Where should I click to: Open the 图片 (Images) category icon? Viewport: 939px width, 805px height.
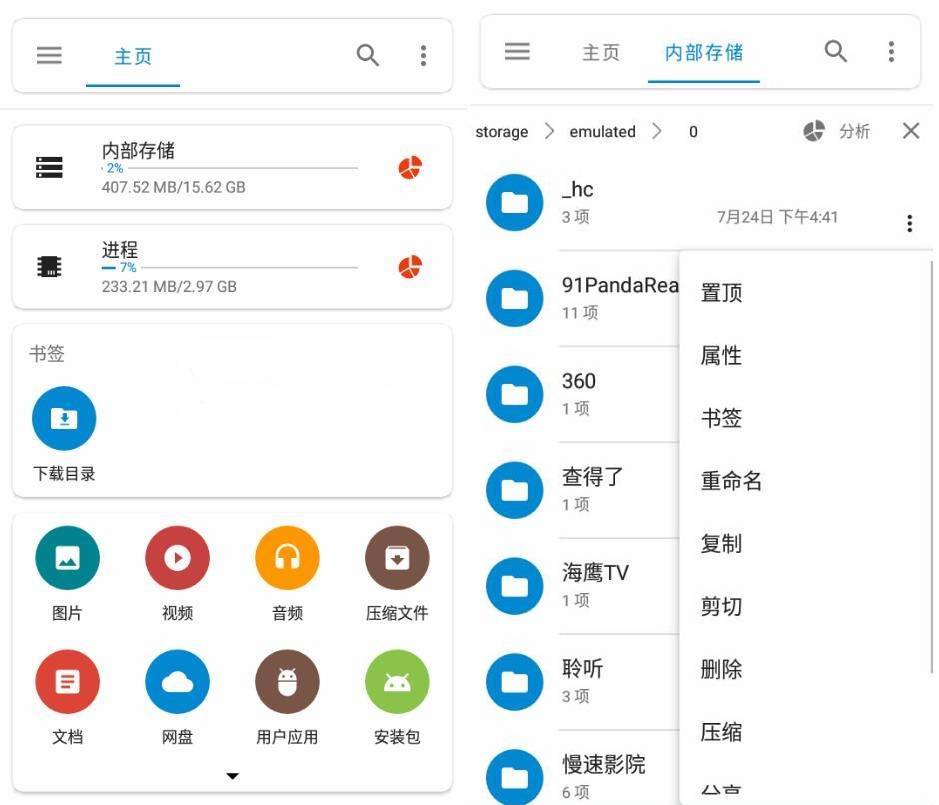66,560
